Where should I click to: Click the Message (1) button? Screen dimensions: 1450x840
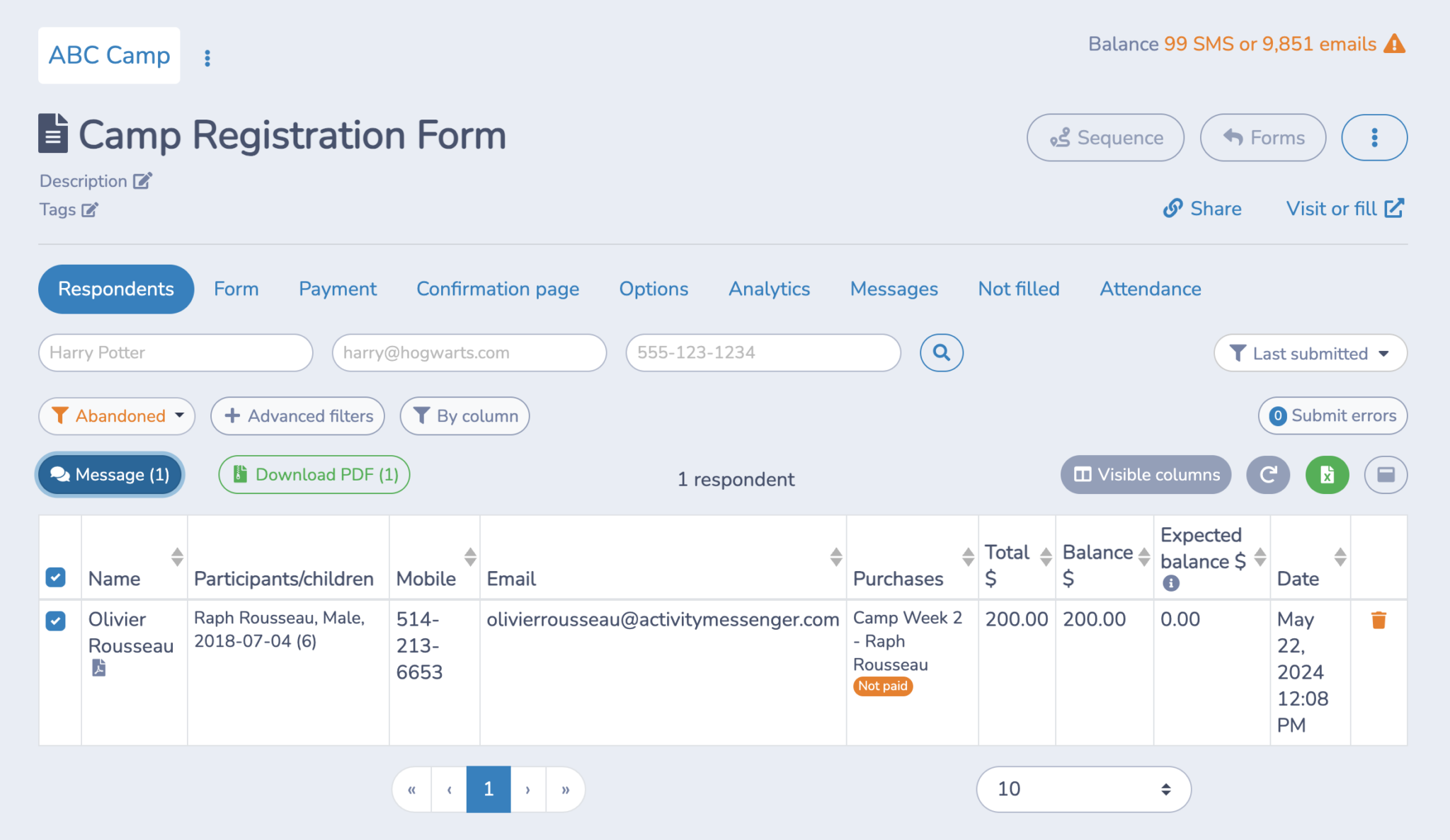[x=110, y=474]
